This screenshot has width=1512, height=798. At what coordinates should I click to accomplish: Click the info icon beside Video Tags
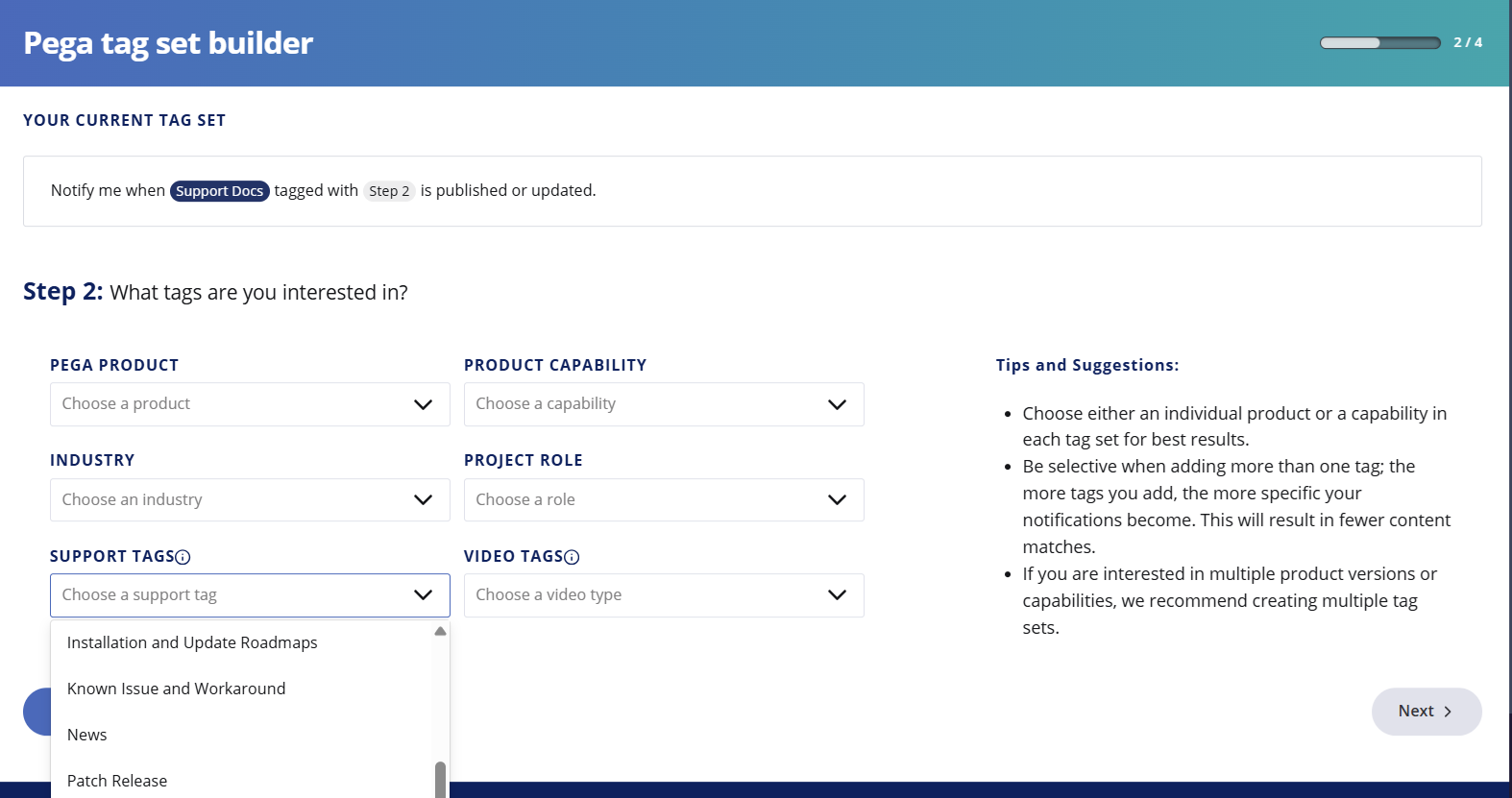tap(572, 557)
